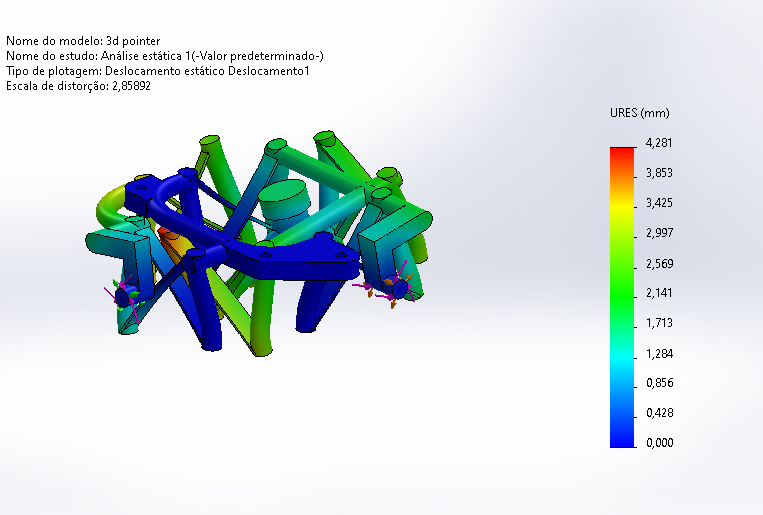Click legend value 3,425
Image resolution: width=763 pixels, height=515 pixels.
point(659,202)
